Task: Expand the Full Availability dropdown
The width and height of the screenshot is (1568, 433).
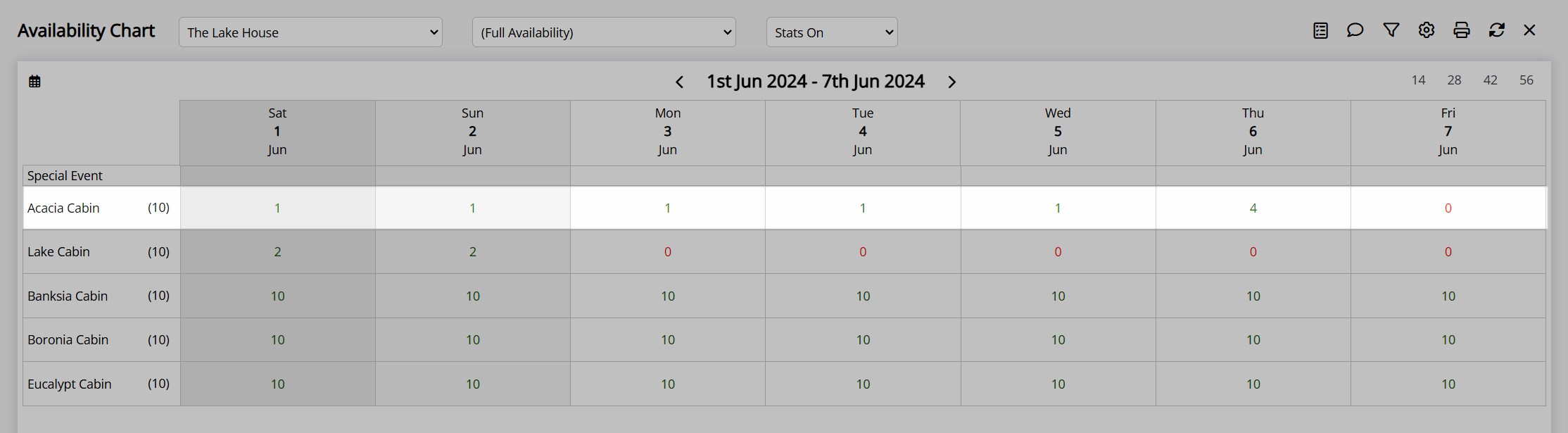Action: click(x=604, y=32)
